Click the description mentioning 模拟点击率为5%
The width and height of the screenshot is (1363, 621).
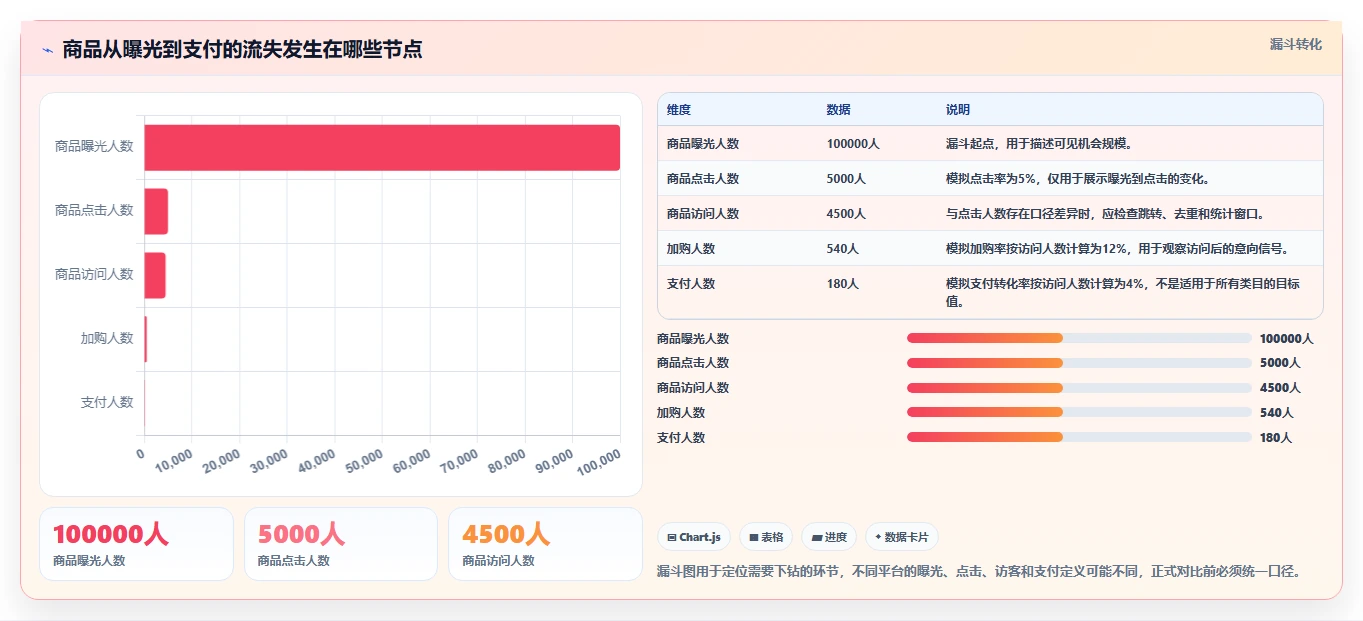point(1078,179)
